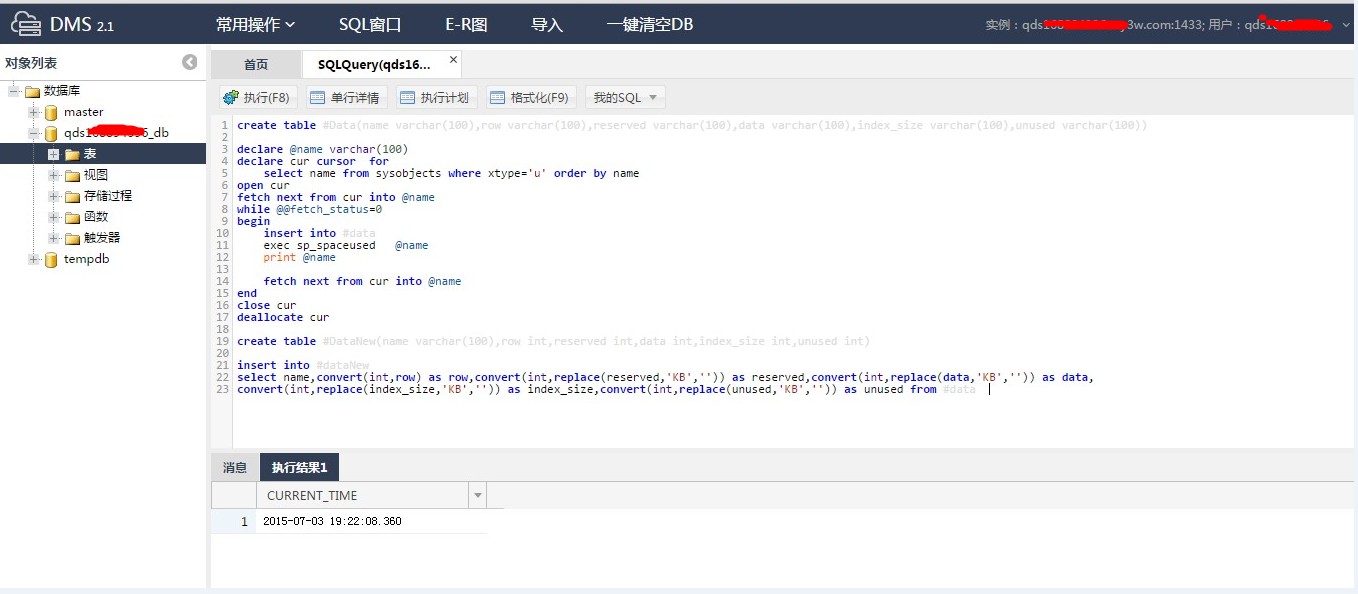Click 一键清空DB in top bar
Screen dimensions: 1358x594
649,24
